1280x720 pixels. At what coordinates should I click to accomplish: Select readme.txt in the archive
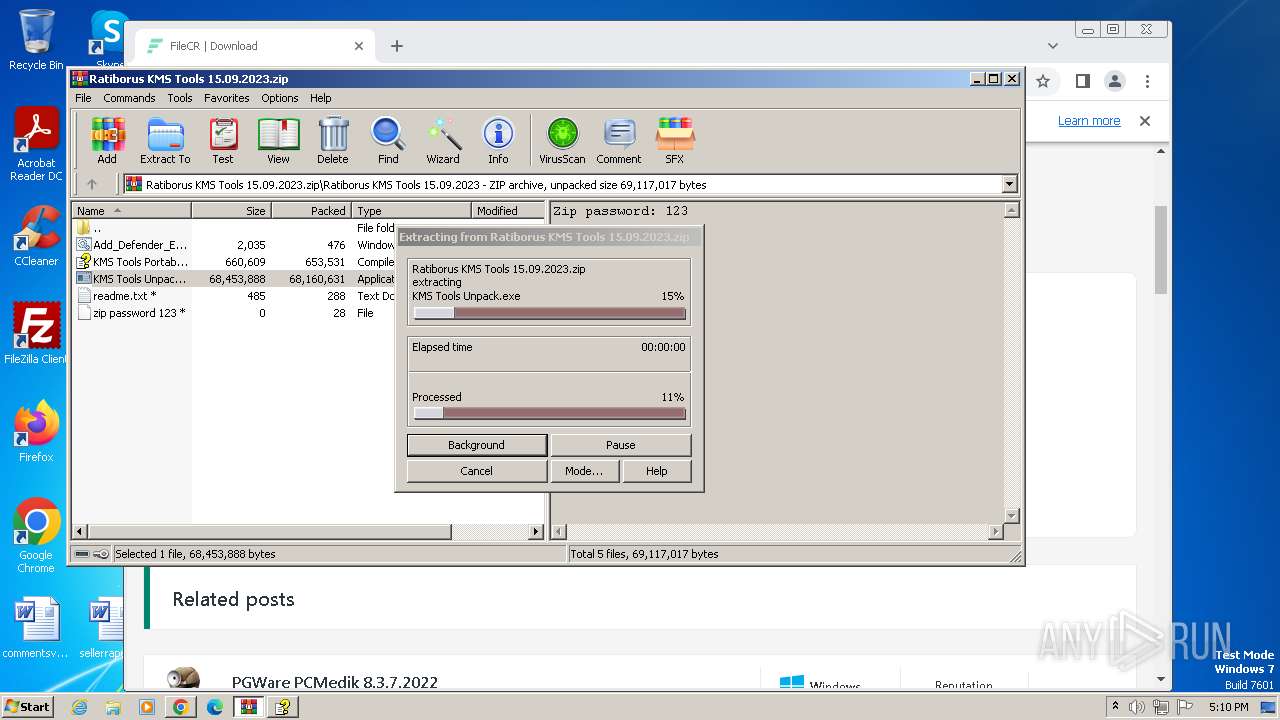click(x=235, y=296)
